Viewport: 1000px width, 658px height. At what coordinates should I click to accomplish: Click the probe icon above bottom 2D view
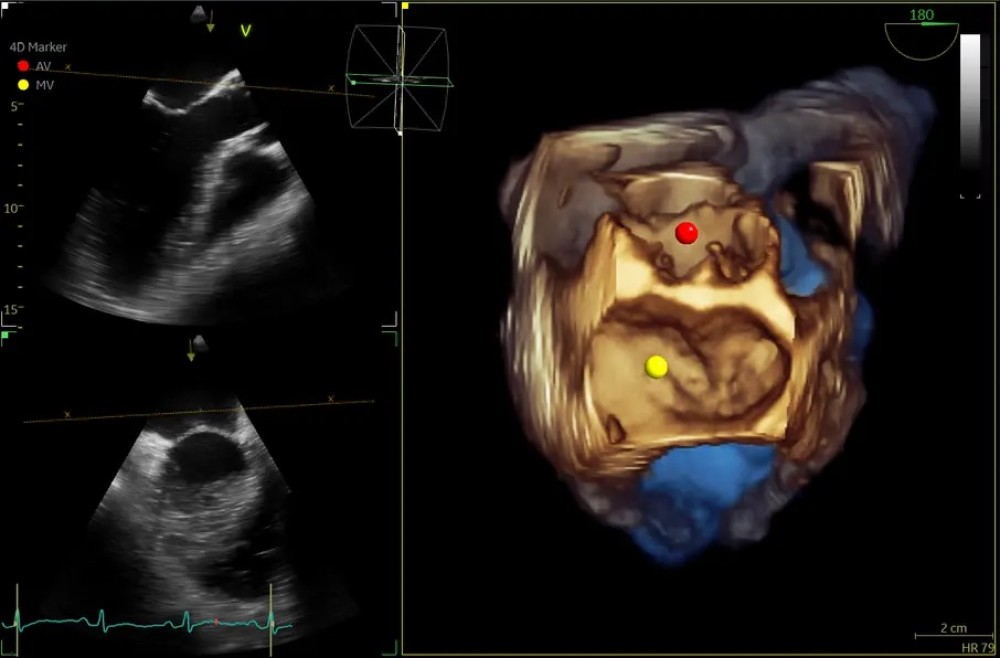coord(200,343)
